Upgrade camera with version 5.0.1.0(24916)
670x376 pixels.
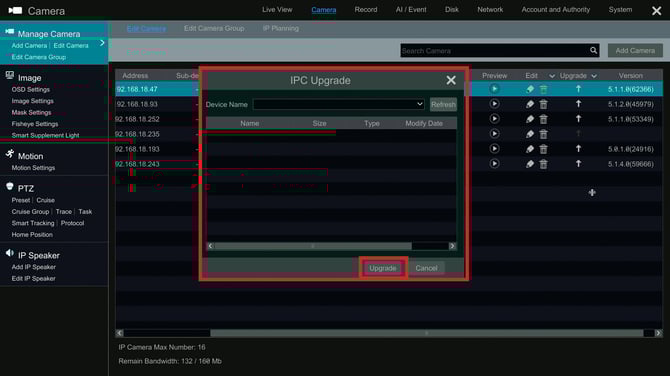point(579,149)
